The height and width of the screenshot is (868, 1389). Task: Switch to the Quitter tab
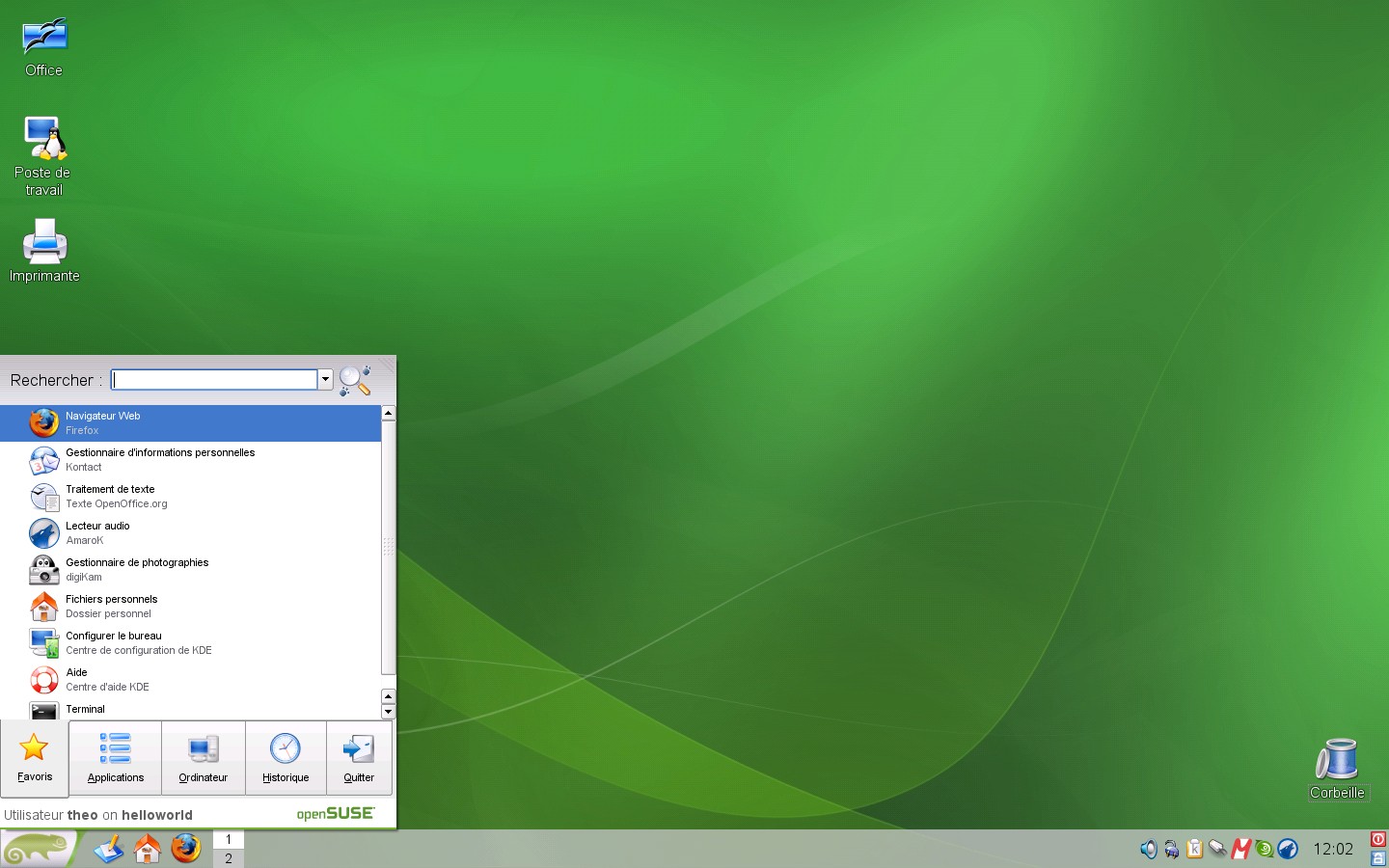click(359, 758)
